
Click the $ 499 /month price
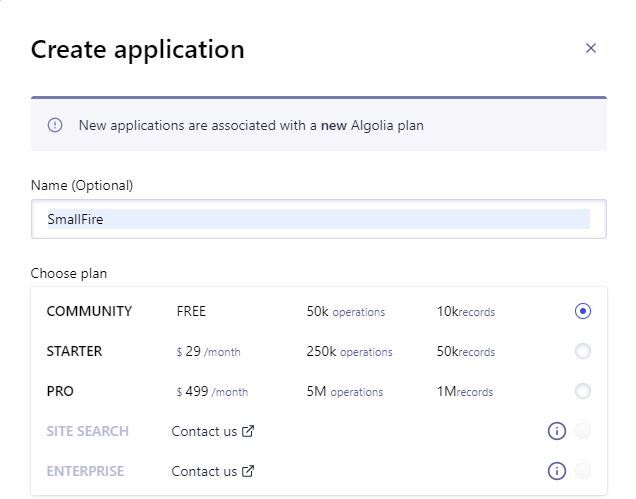(x=212, y=391)
